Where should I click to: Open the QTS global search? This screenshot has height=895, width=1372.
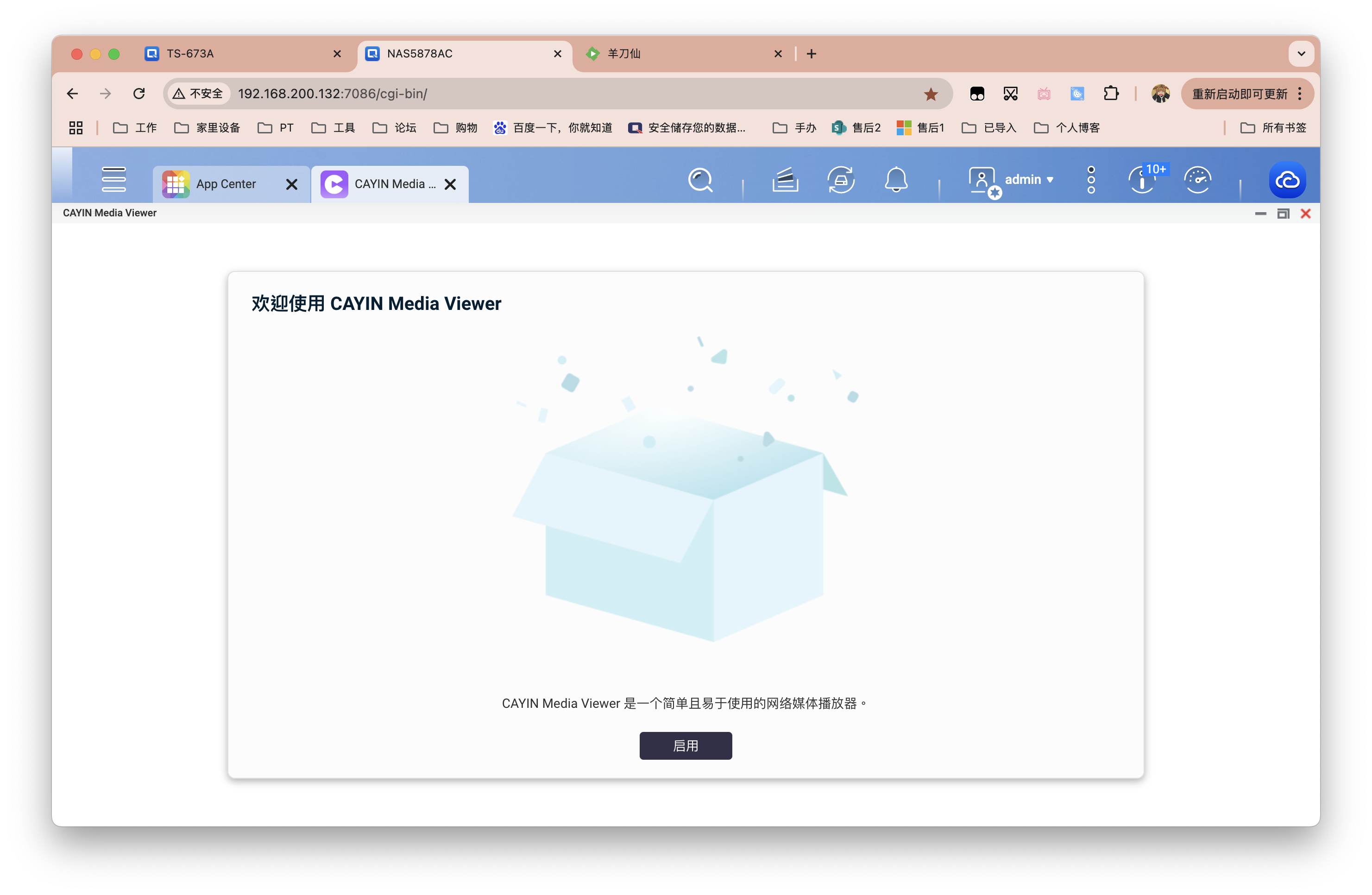700,181
